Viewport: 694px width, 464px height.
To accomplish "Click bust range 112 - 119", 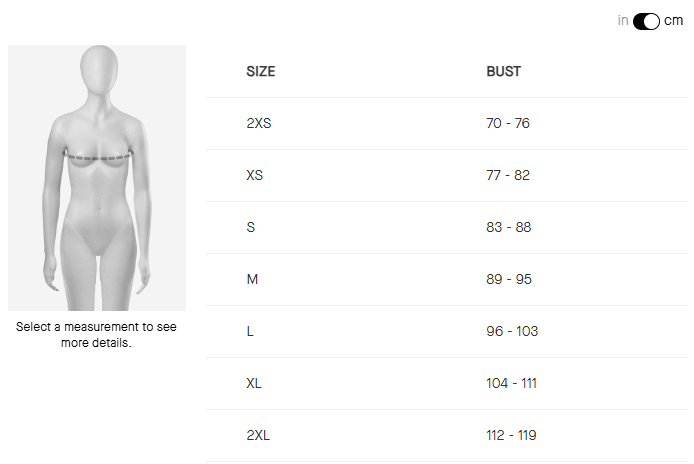I will [x=512, y=436].
